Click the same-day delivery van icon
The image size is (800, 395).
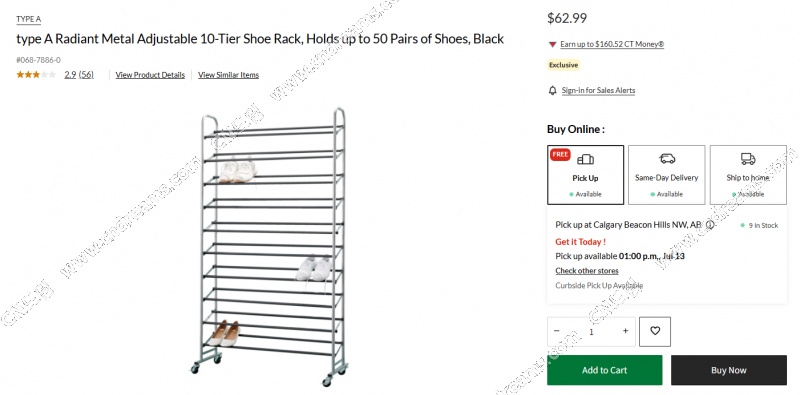pyautogui.click(x=667, y=159)
